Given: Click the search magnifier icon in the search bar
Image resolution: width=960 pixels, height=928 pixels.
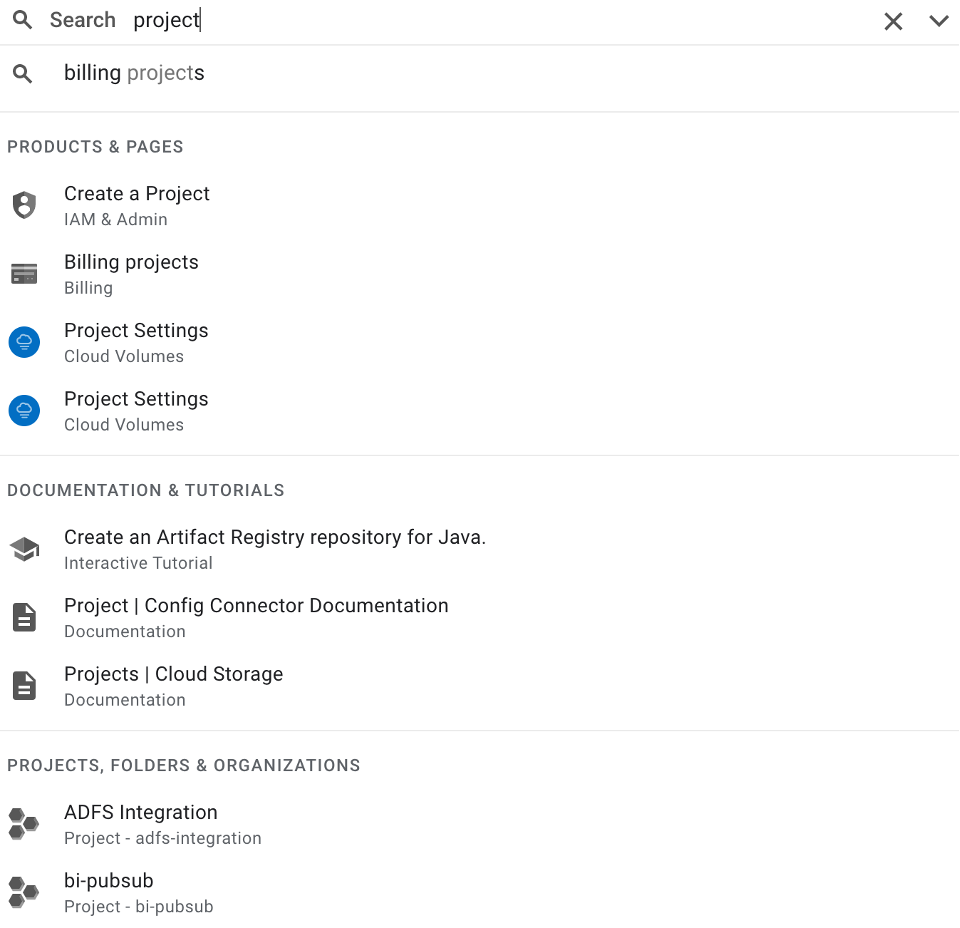Looking at the screenshot, I should pos(22,20).
